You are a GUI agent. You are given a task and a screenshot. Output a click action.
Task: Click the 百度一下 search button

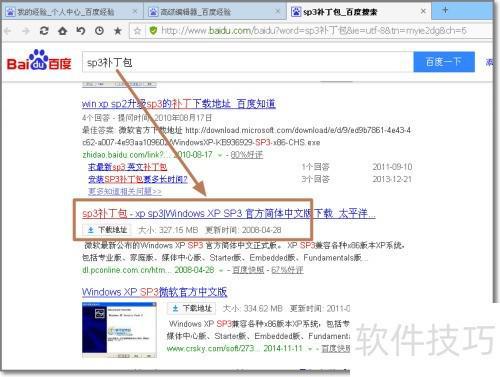click(444, 62)
